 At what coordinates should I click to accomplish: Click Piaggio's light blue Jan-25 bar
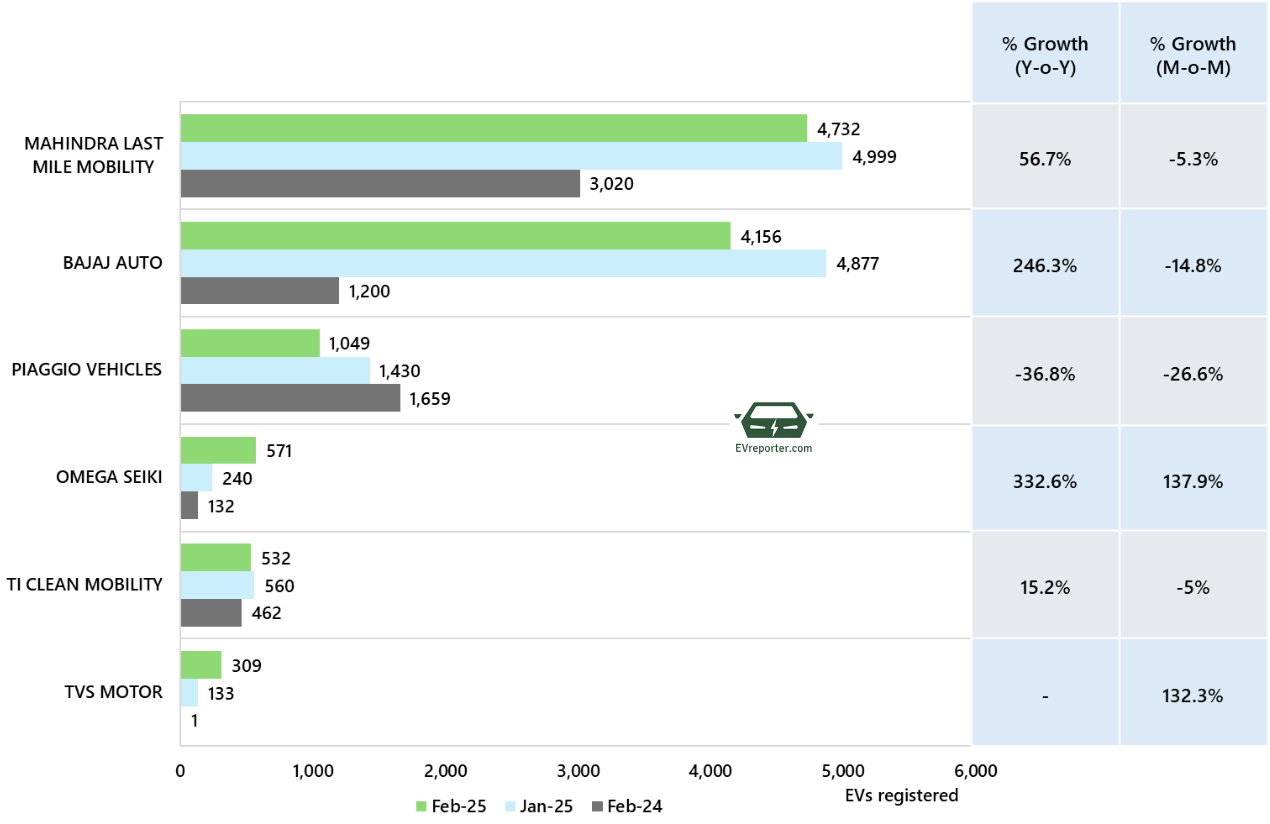click(x=275, y=371)
